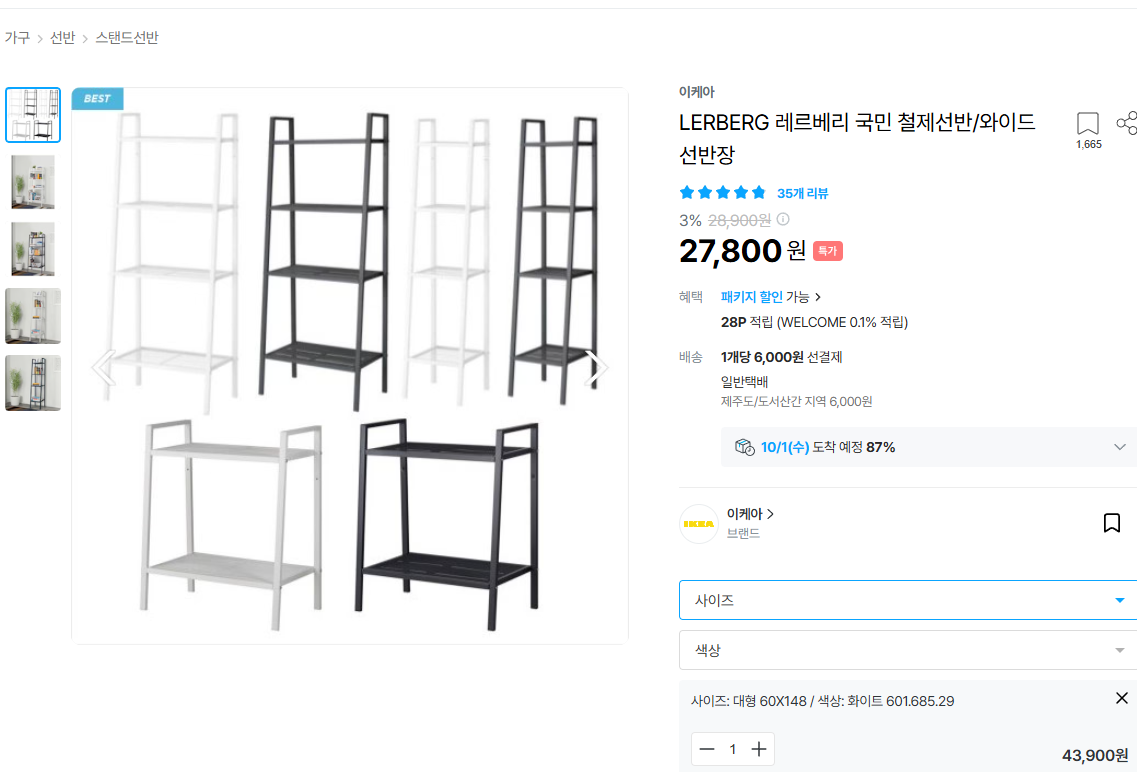Viewport: 1137px width, 772px height.
Task: Show next product image with right arrow
Action: pyautogui.click(x=596, y=368)
